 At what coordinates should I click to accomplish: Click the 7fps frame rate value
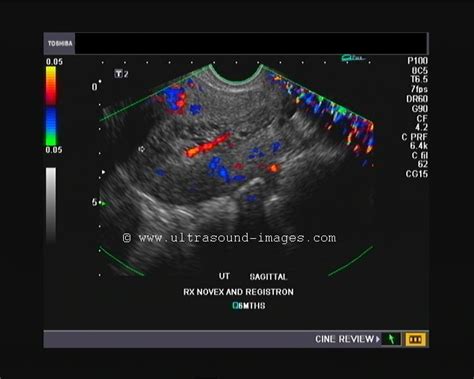(x=419, y=89)
